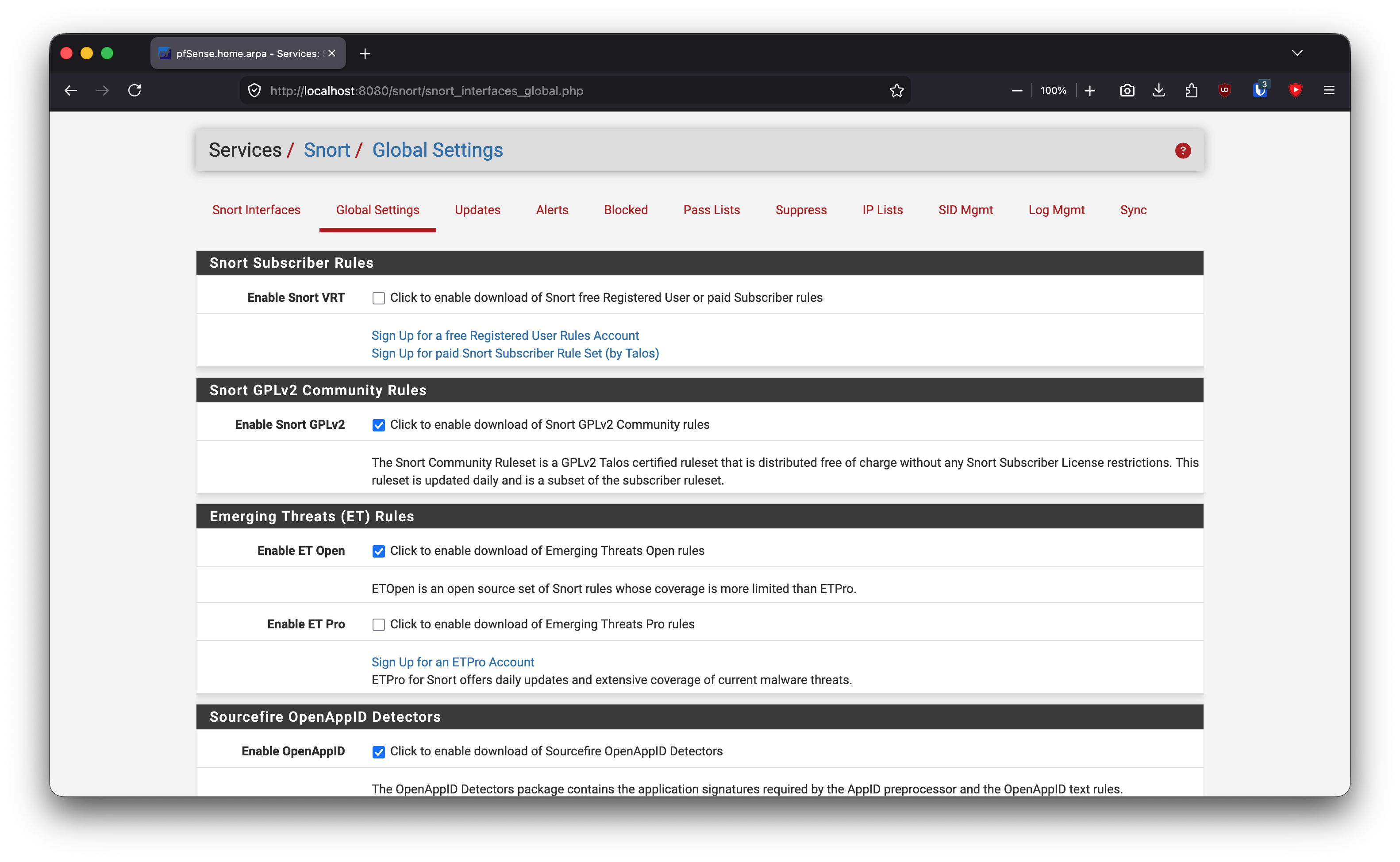Expand the list all tabs chevron
1400x862 pixels.
tap(1297, 53)
